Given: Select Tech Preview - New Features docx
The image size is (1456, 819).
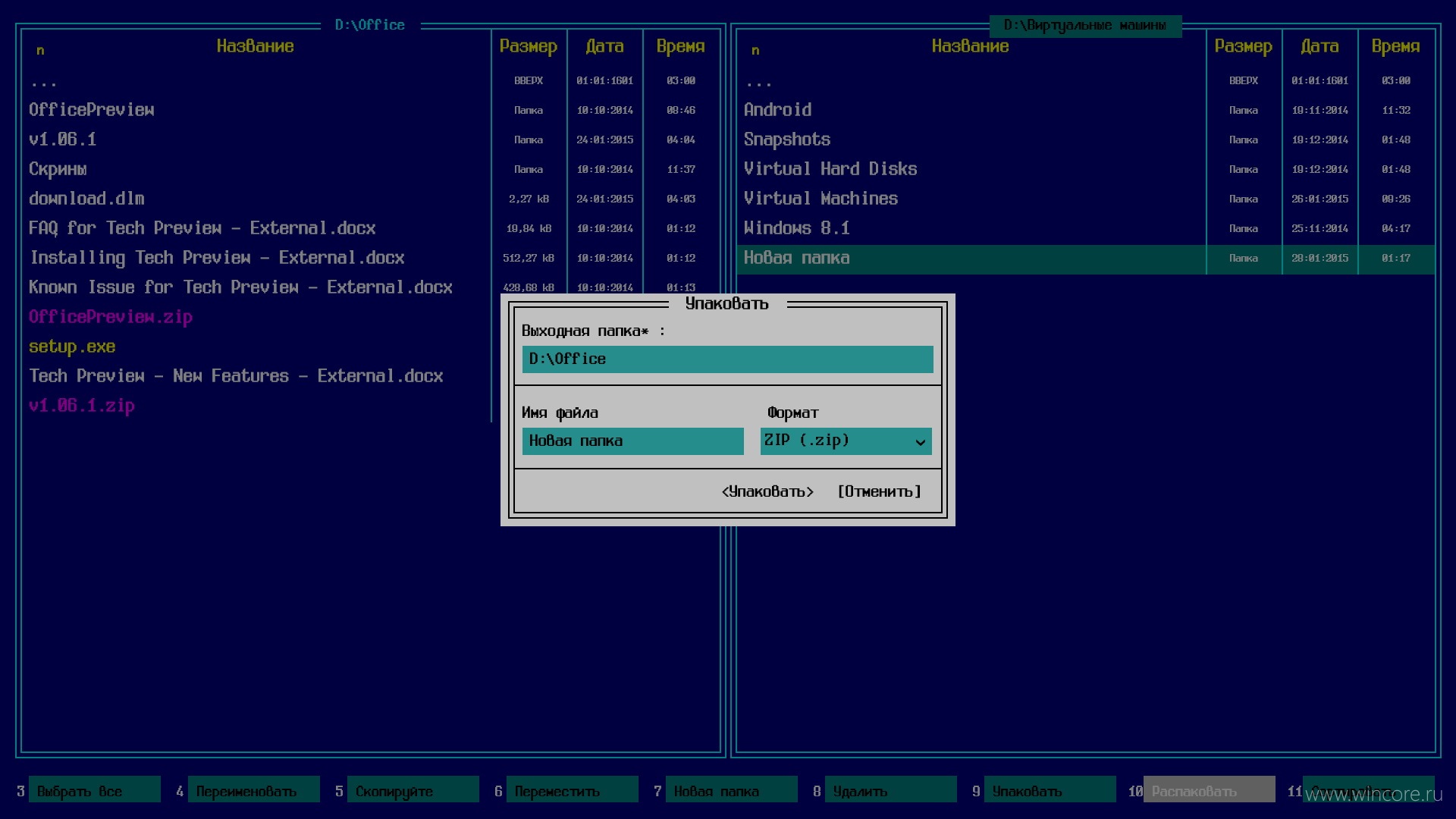Looking at the screenshot, I should 236,376.
